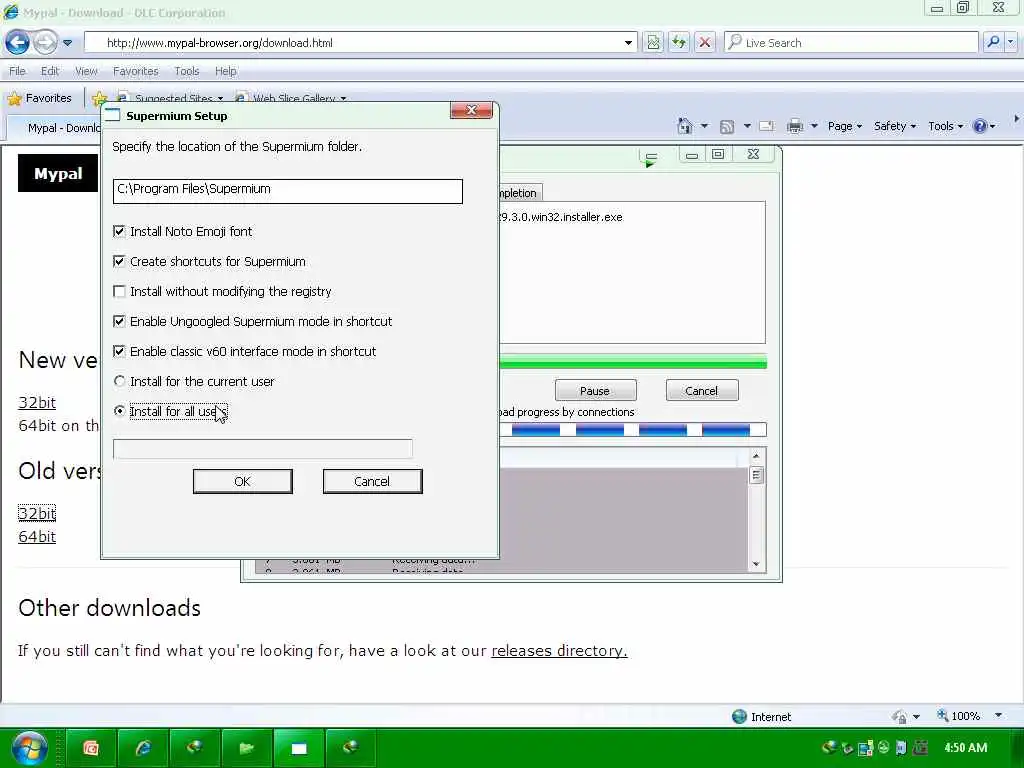The image size is (1024, 768).
Task: Click OK in Supermium Setup
Action: click(242, 481)
